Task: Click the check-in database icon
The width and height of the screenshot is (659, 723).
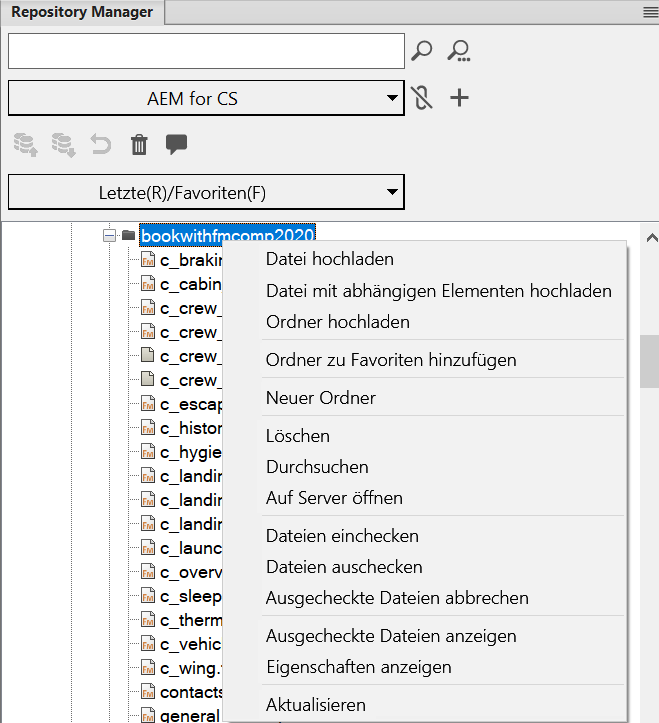Action: [x=25, y=145]
